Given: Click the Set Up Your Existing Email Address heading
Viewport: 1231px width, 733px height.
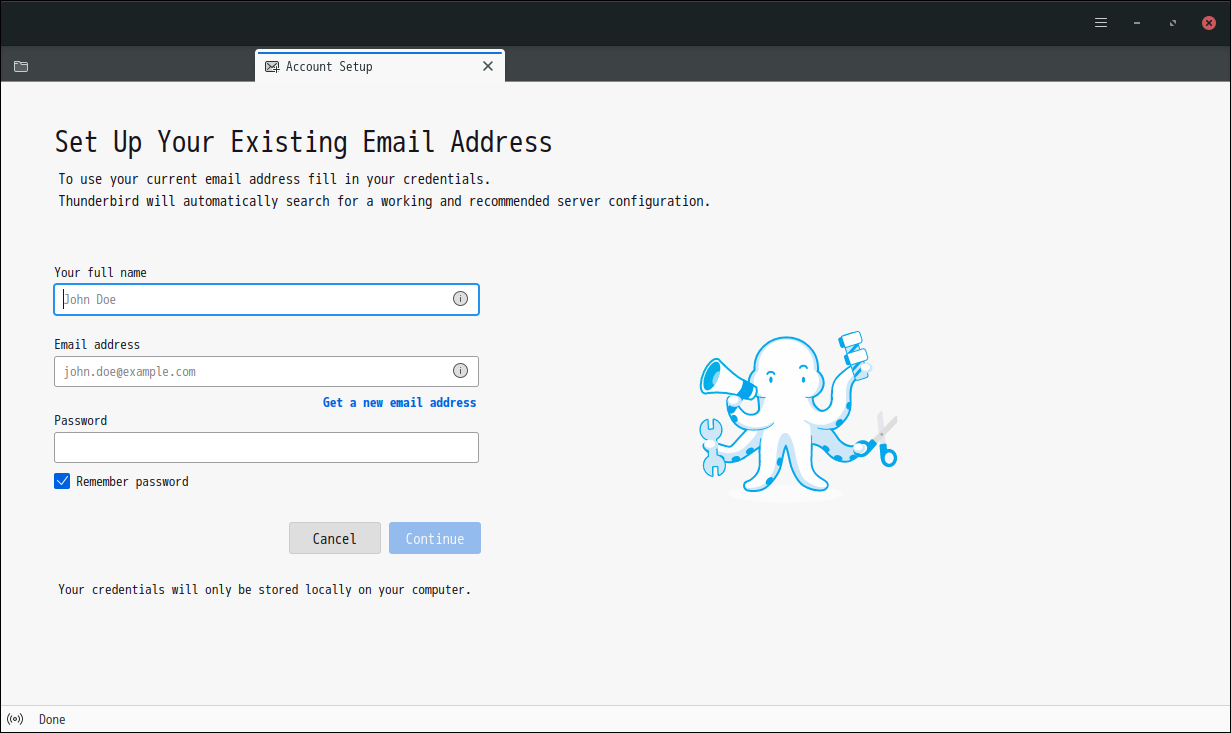Looking at the screenshot, I should [x=303, y=142].
